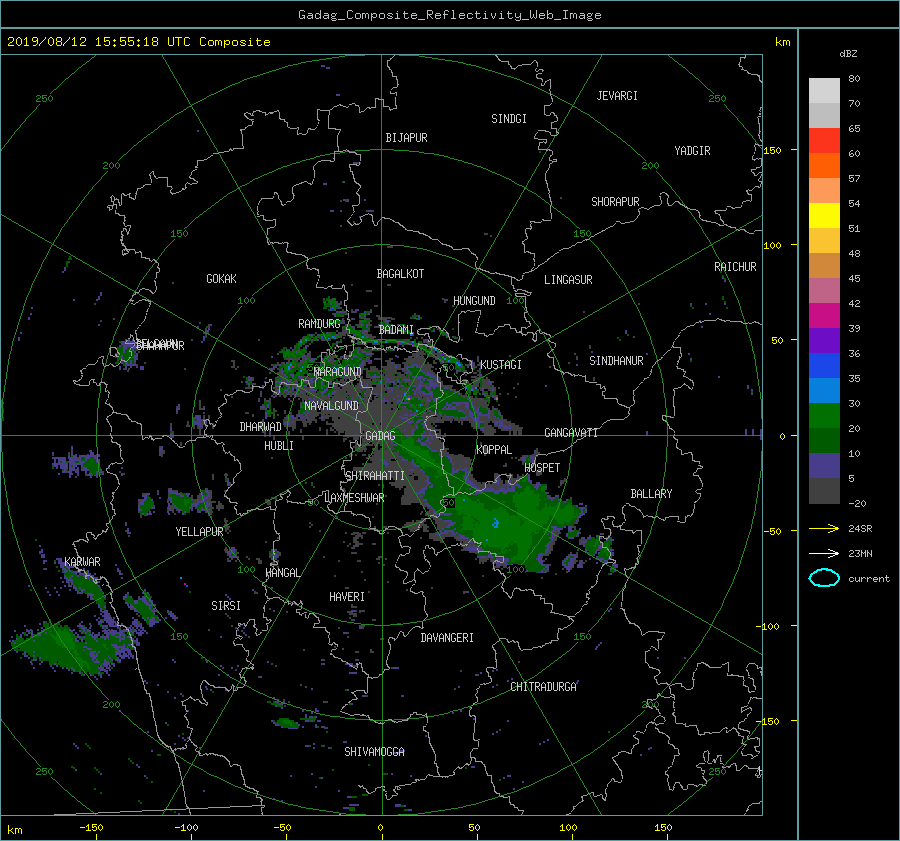The image size is (900, 841).
Task: Click the 150 tick on right km axis
Action: click(773, 150)
